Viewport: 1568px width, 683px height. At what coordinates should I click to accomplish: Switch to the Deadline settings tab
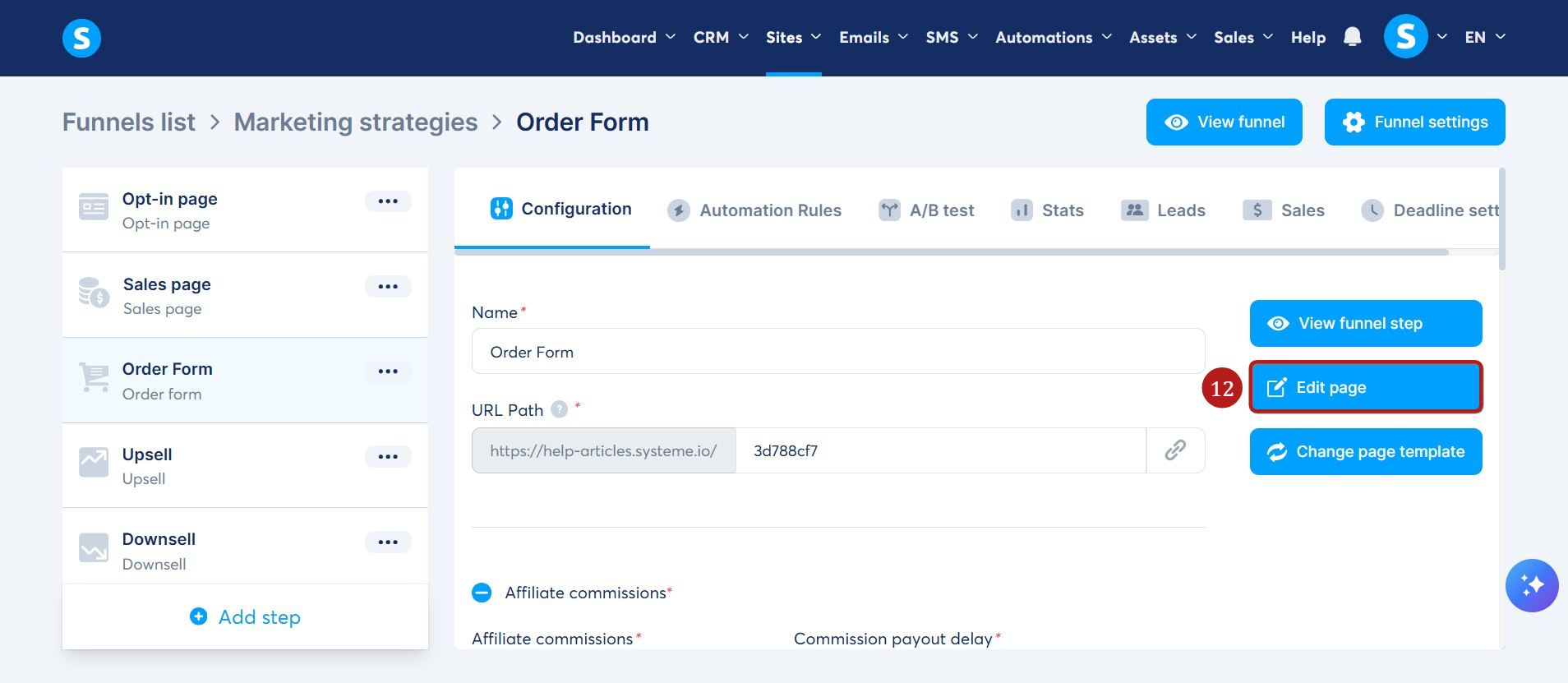point(1430,210)
